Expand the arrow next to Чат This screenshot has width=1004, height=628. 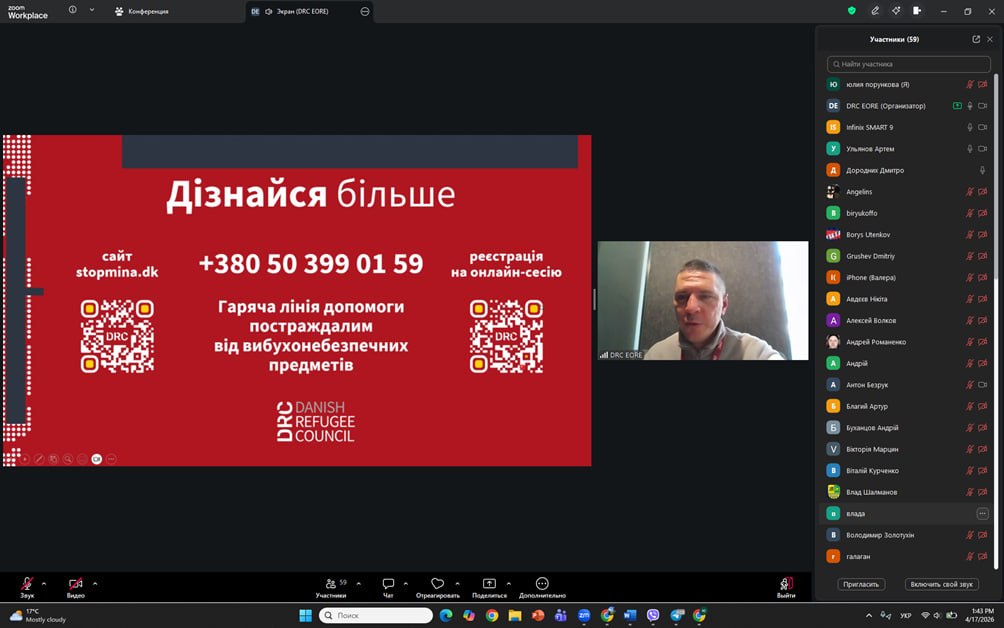(x=406, y=583)
